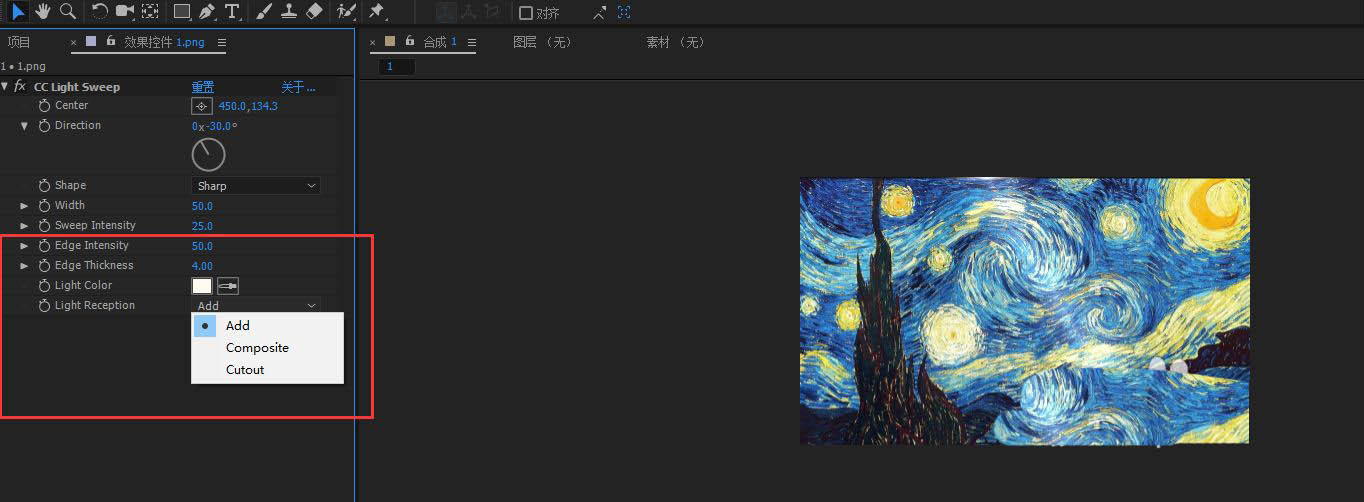Select the Eraser tool
This screenshot has width=1364, height=502.
pos(314,12)
